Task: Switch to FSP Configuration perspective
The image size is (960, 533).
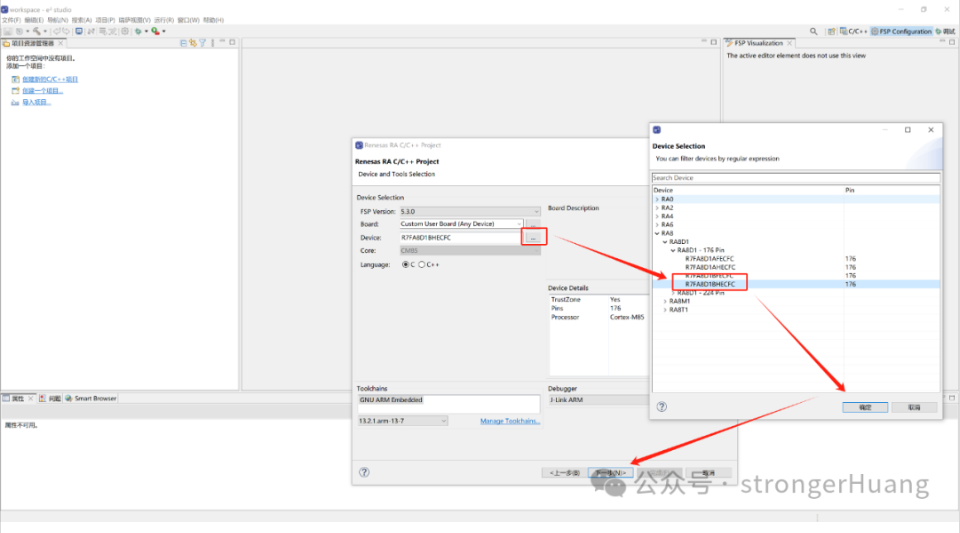Action: coord(901,31)
